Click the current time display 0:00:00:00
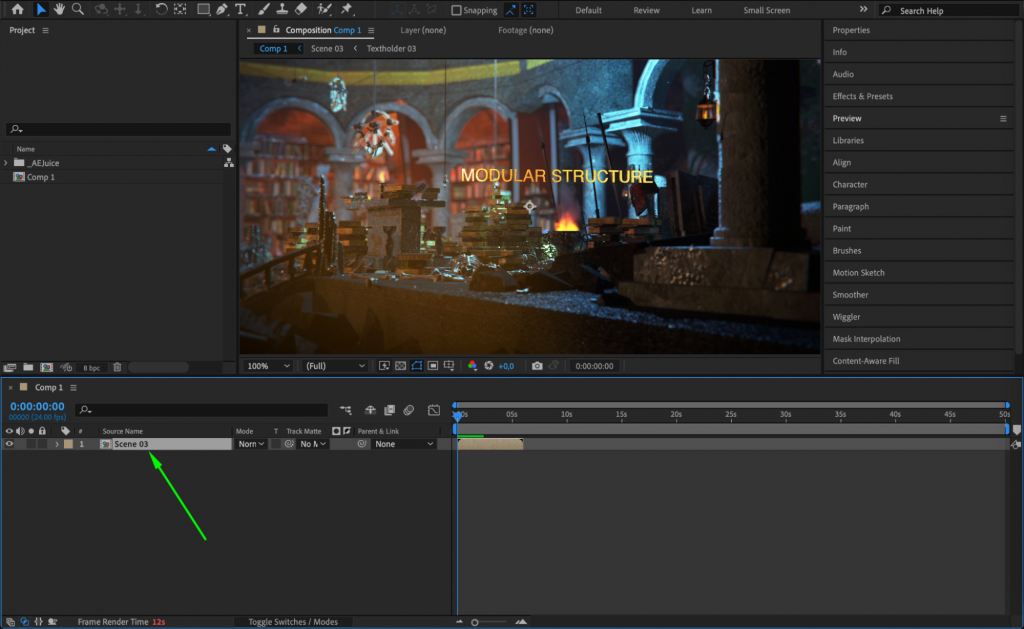The height and width of the screenshot is (629, 1024). pyautogui.click(x=36, y=406)
